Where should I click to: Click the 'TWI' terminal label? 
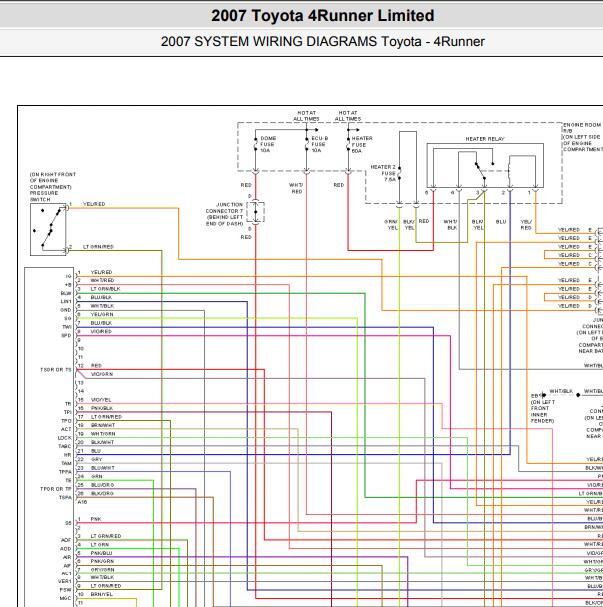(67, 327)
